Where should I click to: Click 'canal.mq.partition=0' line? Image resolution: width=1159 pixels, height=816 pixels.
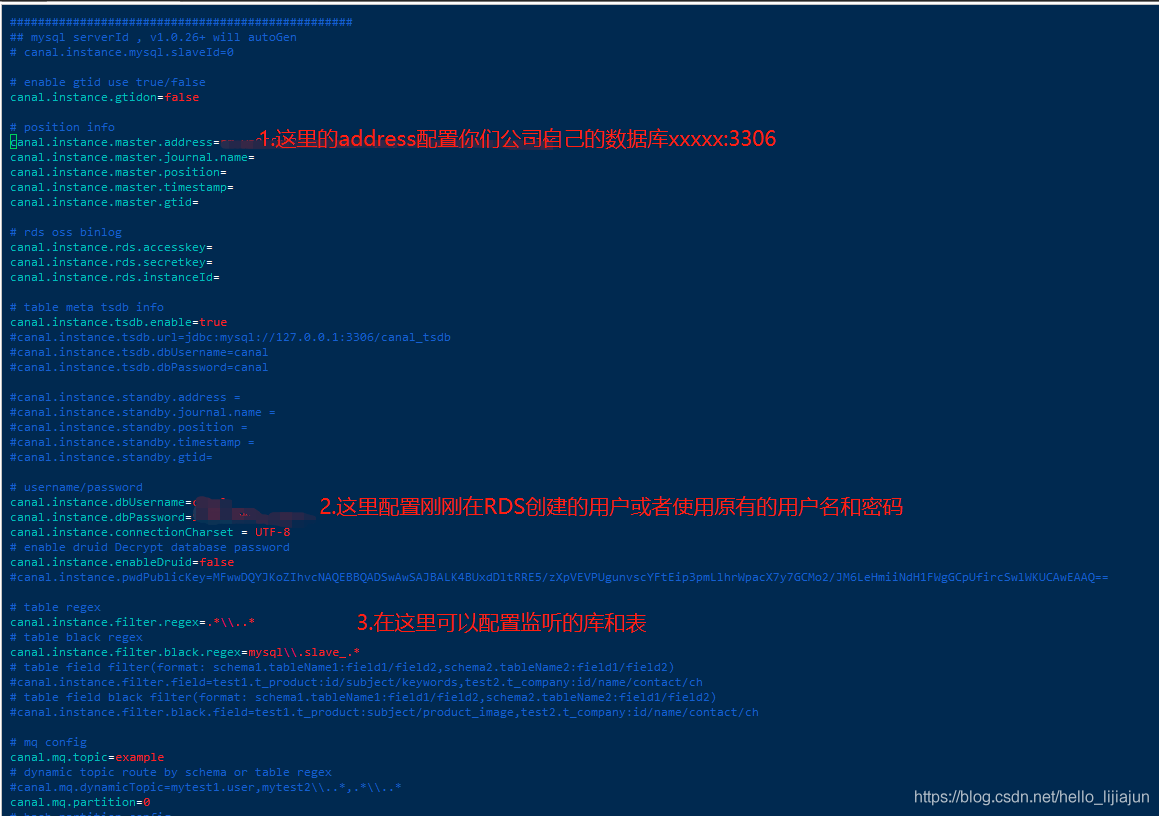(x=80, y=803)
